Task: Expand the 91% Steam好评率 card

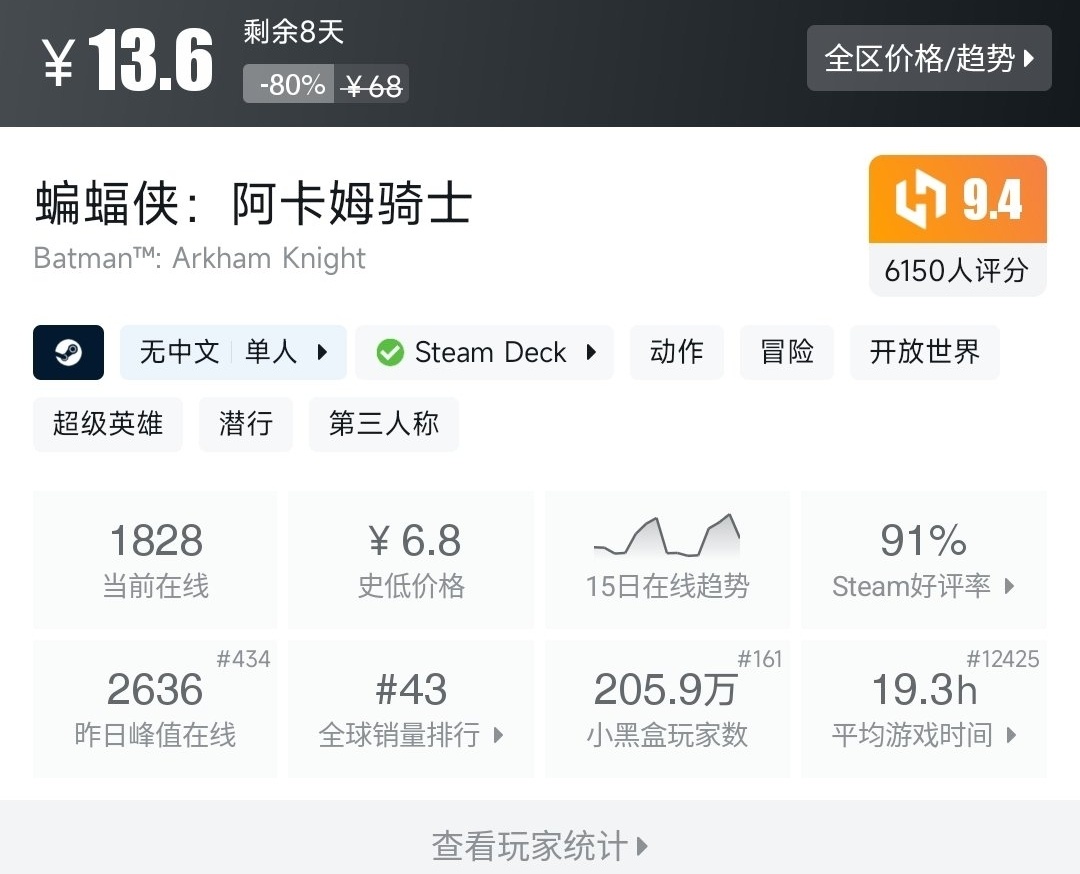Action: (924, 559)
